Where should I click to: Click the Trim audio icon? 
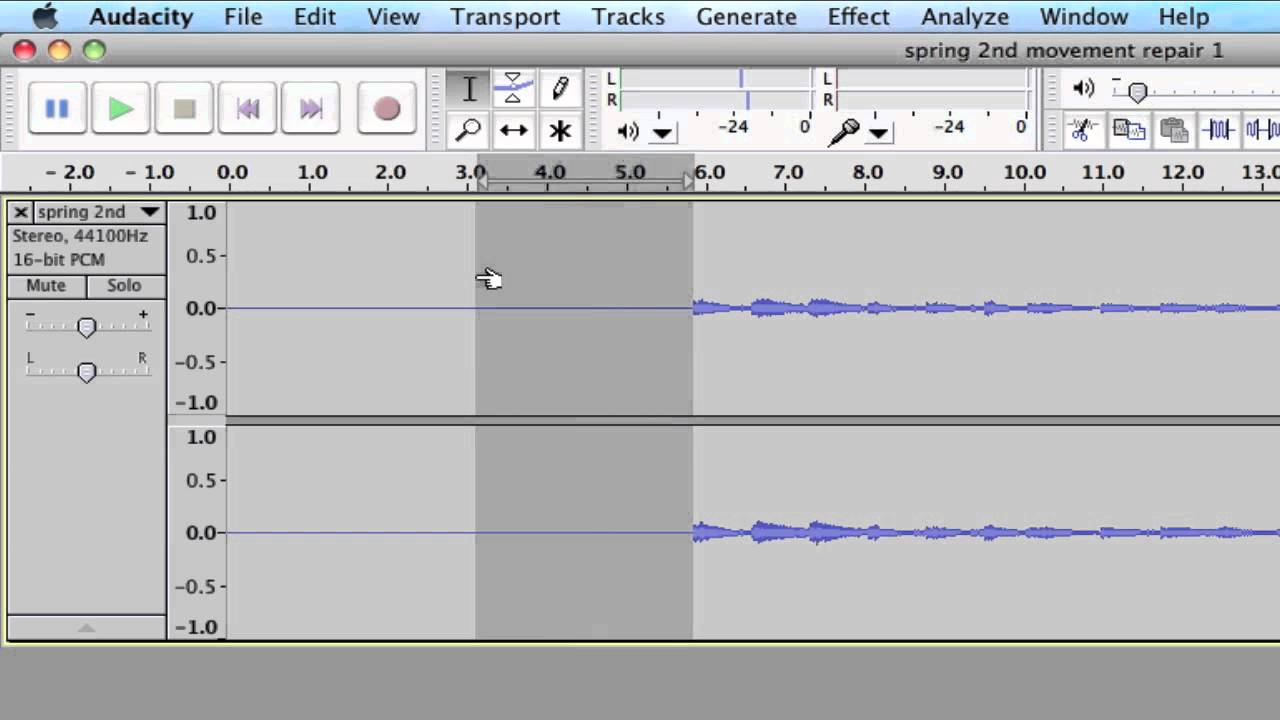tap(1218, 129)
